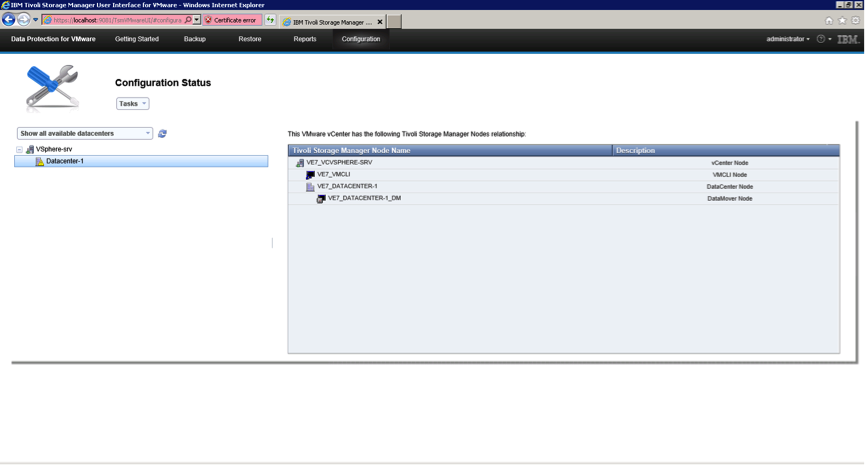The height and width of the screenshot is (465, 865).
Task: Go to the Restore tab
Action: click(x=250, y=39)
